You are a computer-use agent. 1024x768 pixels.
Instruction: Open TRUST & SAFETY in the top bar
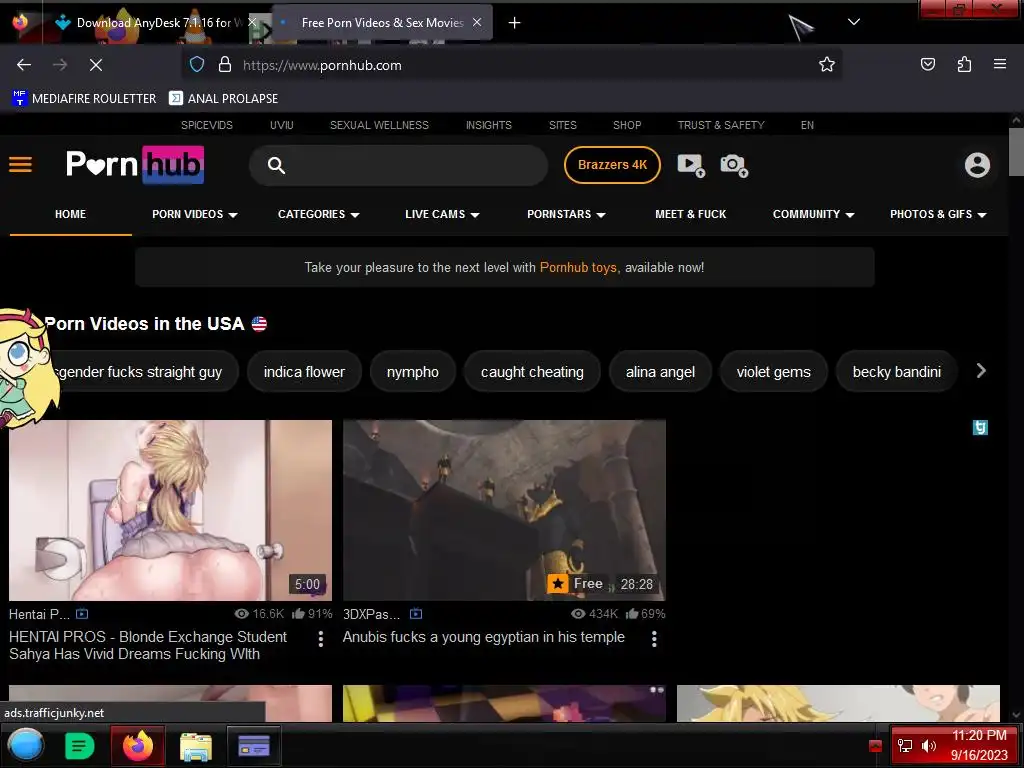pyautogui.click(x=721, y=125)
